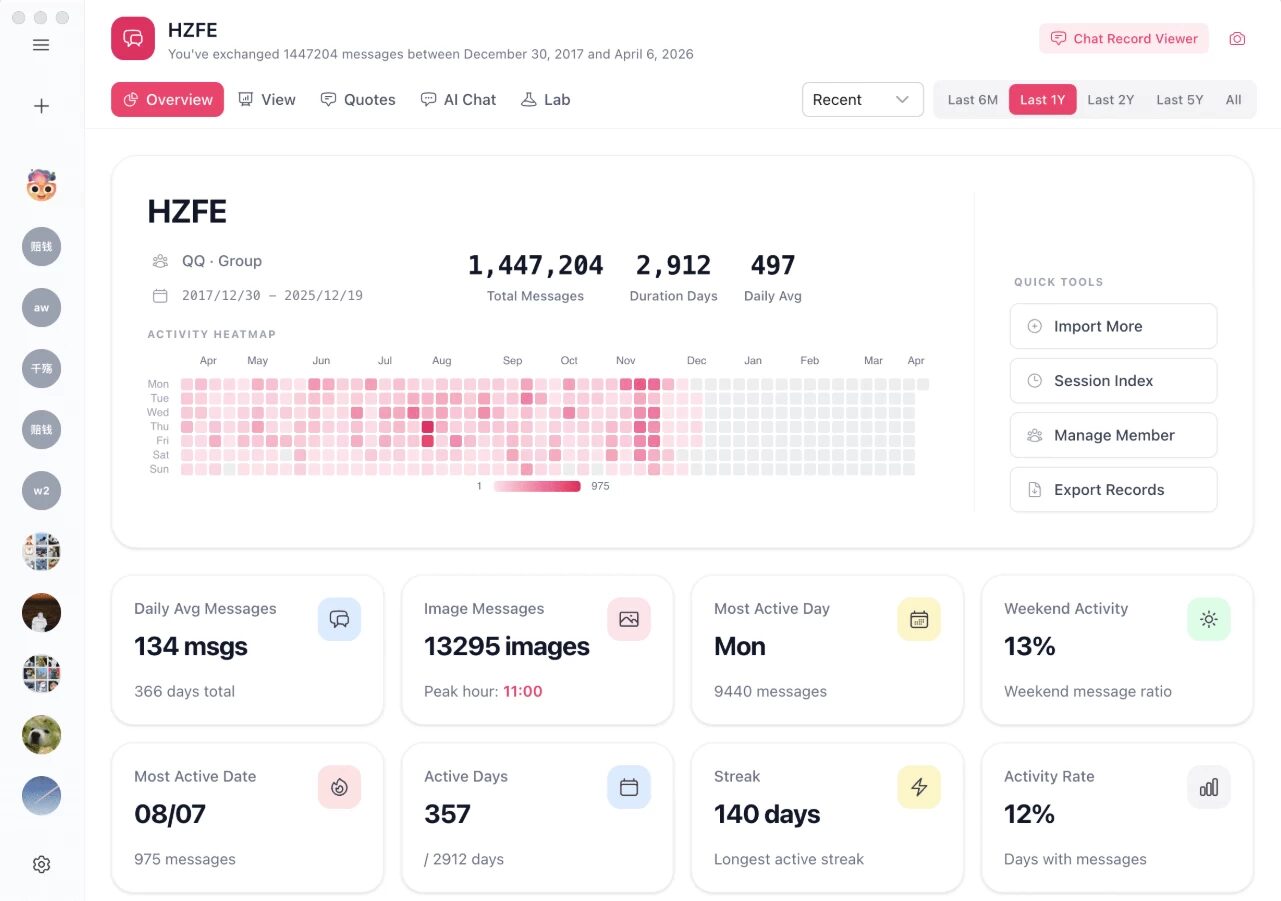Select the owl avatar in sidebar
The height and width of the screenshot is (901, 1281).
coord(41,185)
